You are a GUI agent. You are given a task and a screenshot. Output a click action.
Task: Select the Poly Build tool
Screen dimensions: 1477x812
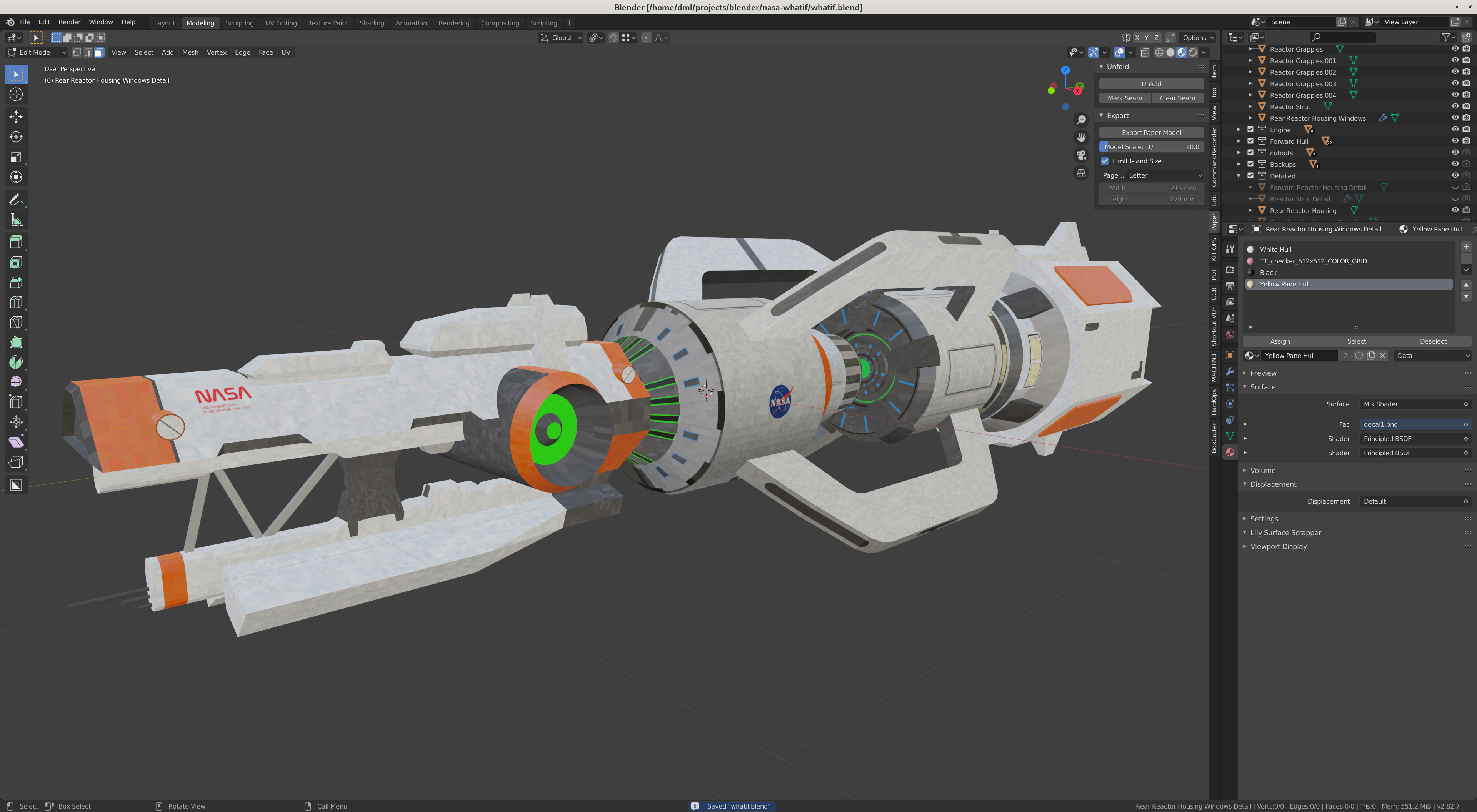point(16,342)
